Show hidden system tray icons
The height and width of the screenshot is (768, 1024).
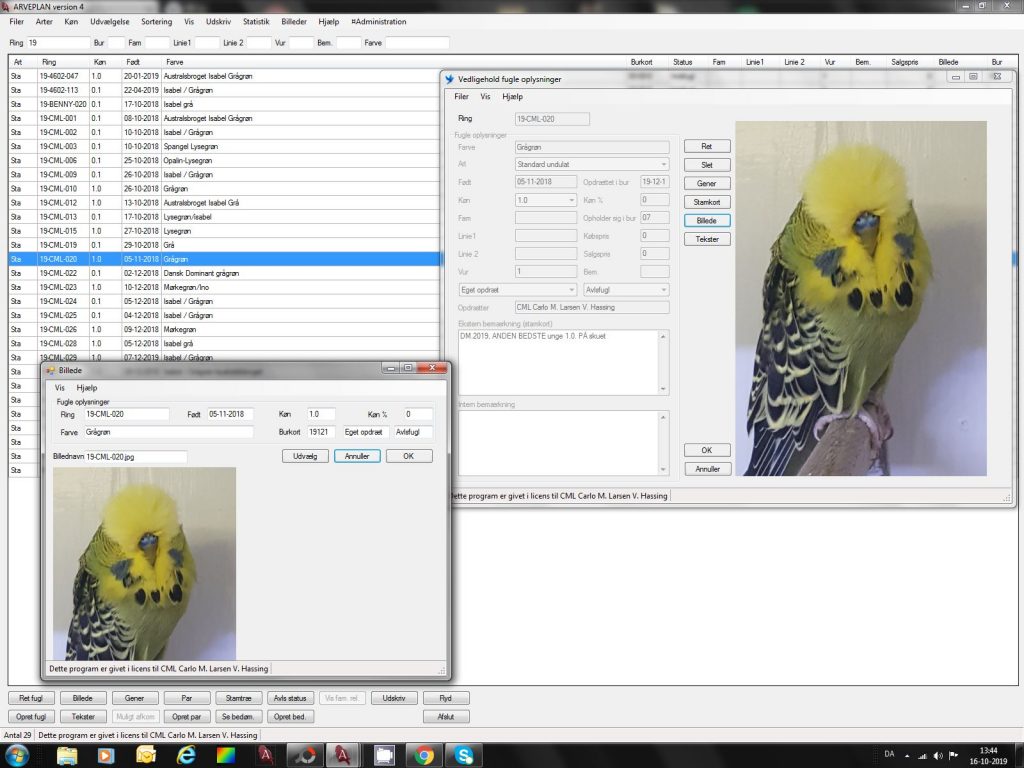[x=907, y=756]
